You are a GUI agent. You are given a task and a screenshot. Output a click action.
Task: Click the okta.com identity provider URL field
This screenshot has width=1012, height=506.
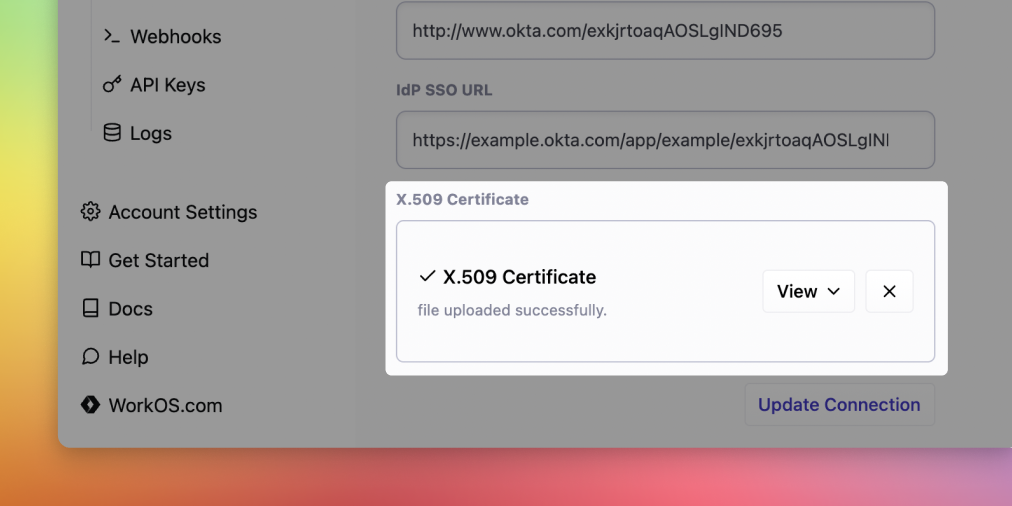click(664, 31)
